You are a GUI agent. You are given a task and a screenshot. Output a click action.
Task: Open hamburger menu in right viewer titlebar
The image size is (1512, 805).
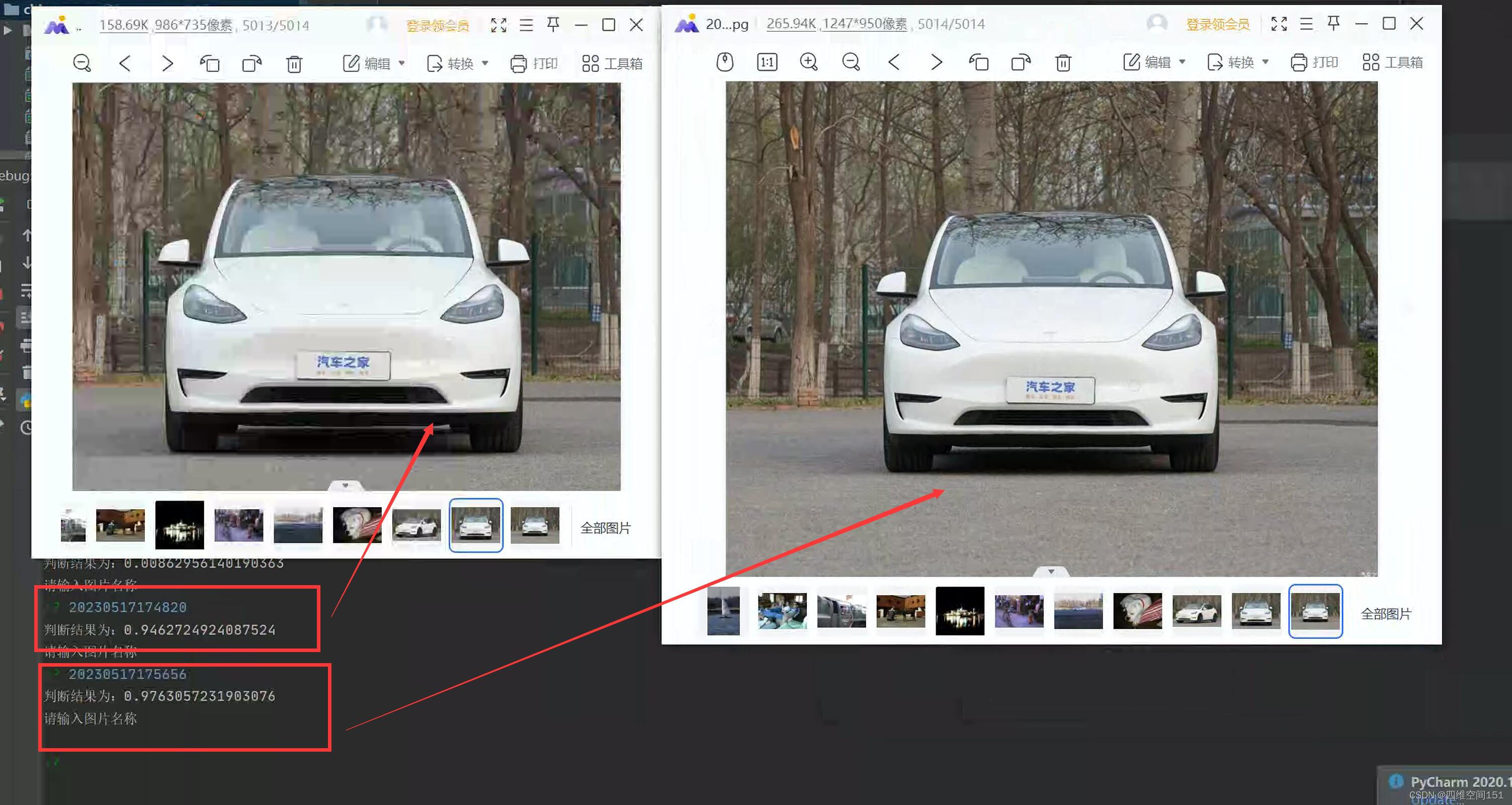click(1306, 24)
